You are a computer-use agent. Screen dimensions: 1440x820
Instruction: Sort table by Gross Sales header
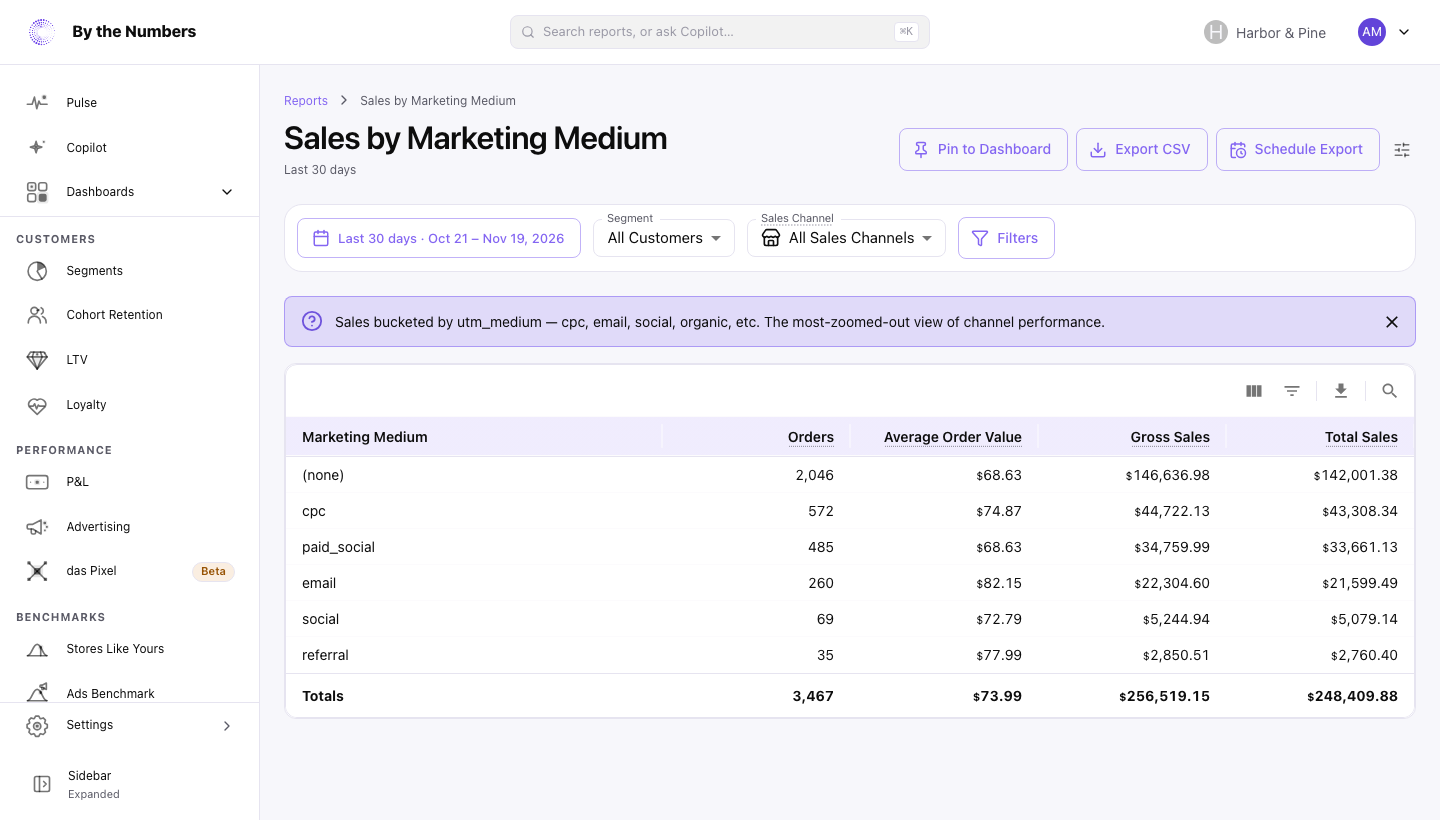pyautogui.click(x=1170, y=437)
